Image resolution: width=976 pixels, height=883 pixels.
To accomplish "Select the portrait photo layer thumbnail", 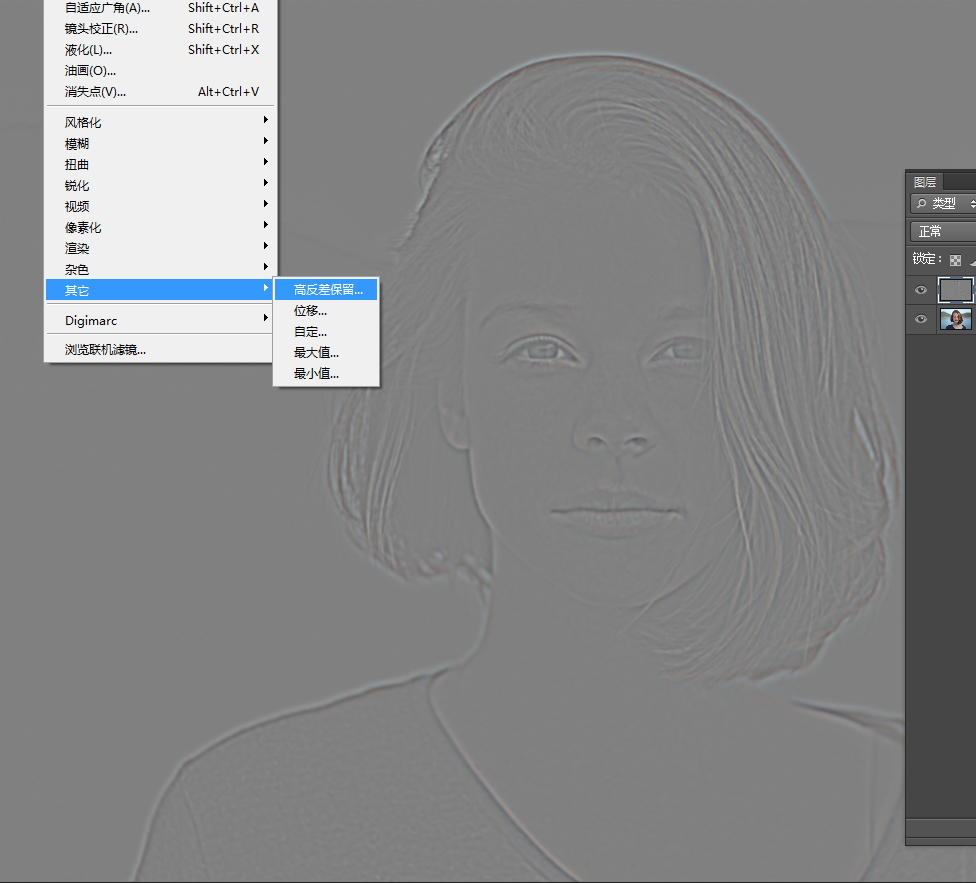I will 955,319.
